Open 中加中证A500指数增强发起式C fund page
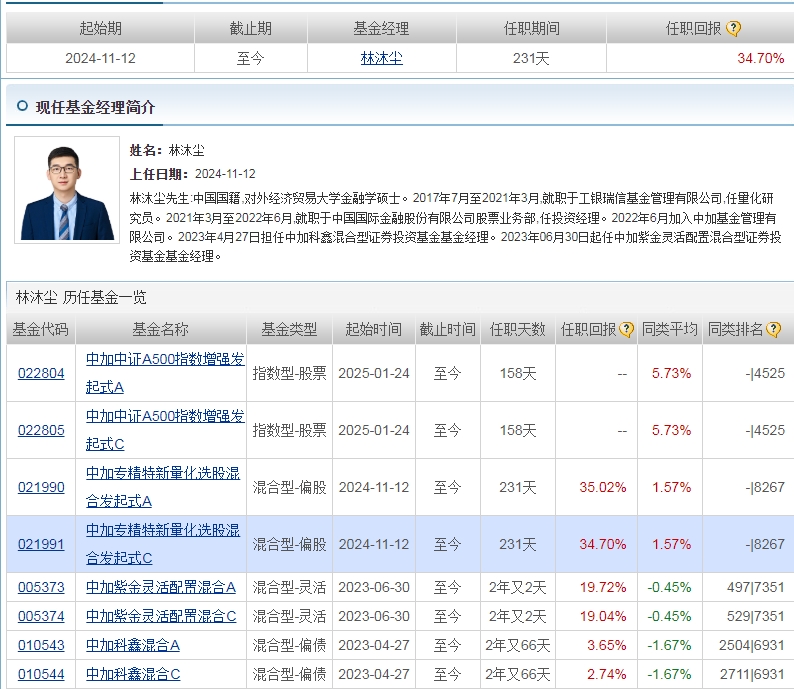The image size is (794, 689). click(165, 430)
